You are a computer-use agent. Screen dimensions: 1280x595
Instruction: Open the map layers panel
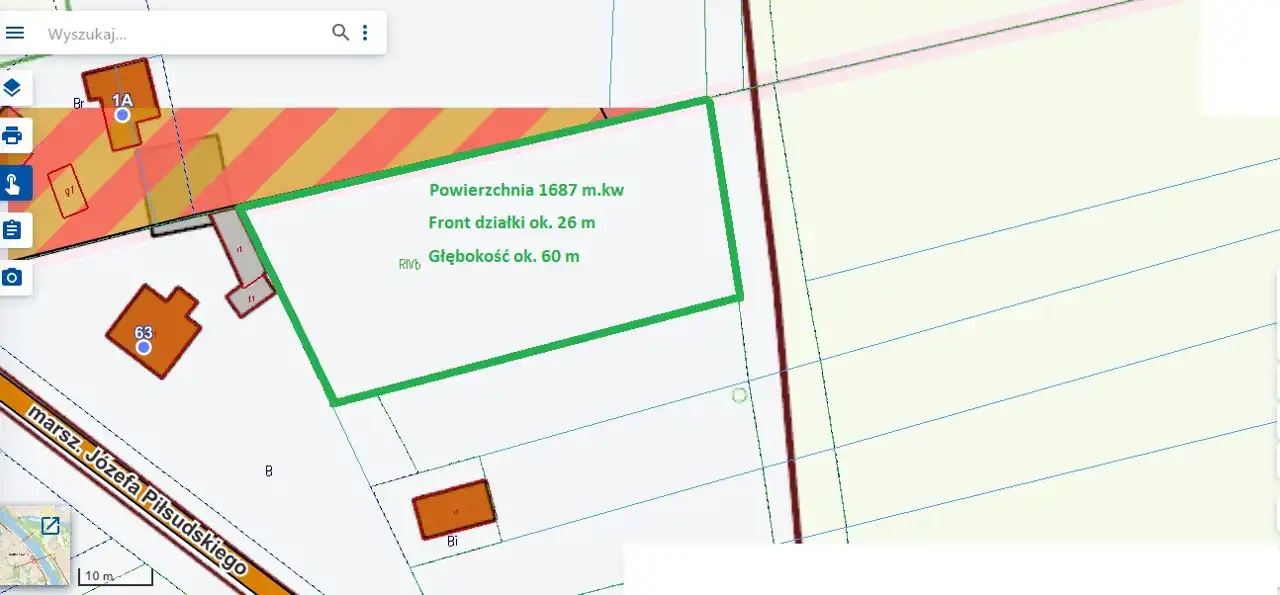point(12,88)
